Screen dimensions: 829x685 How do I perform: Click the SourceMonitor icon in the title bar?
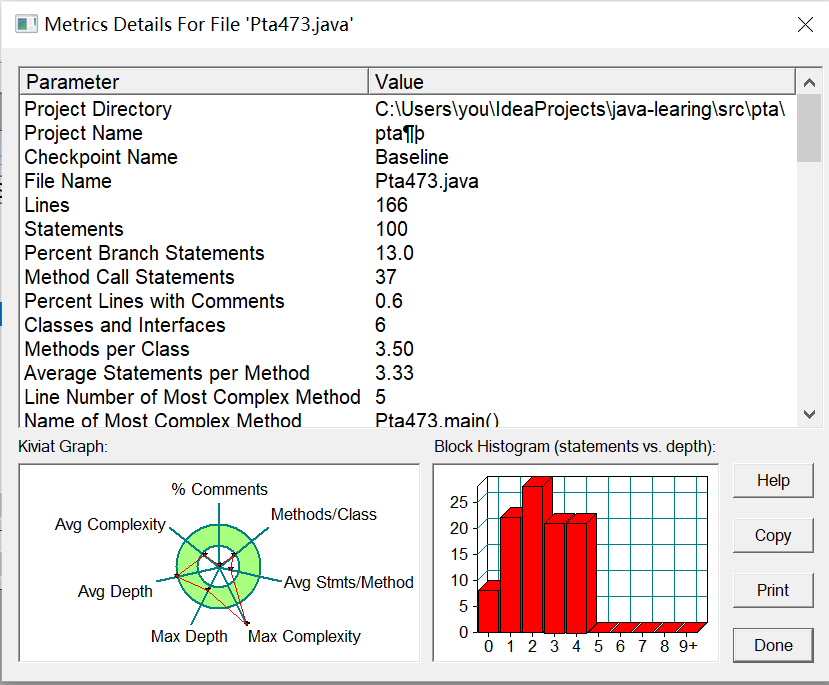tap(26, 24)
